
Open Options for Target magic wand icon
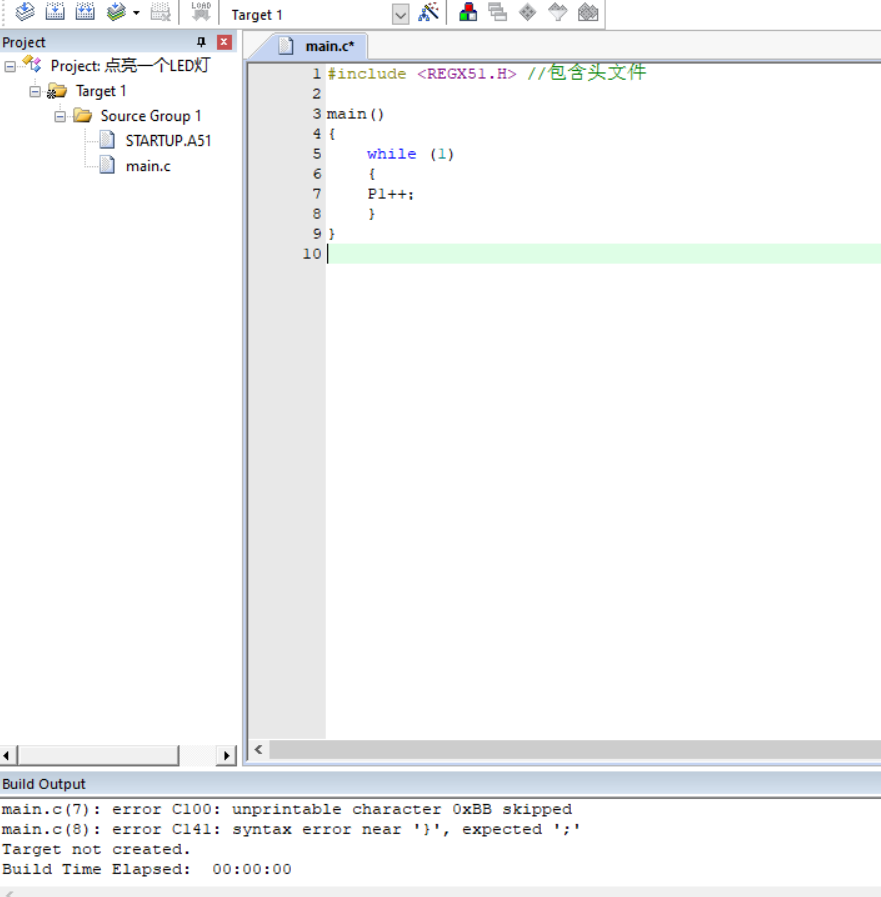[428, 12]
